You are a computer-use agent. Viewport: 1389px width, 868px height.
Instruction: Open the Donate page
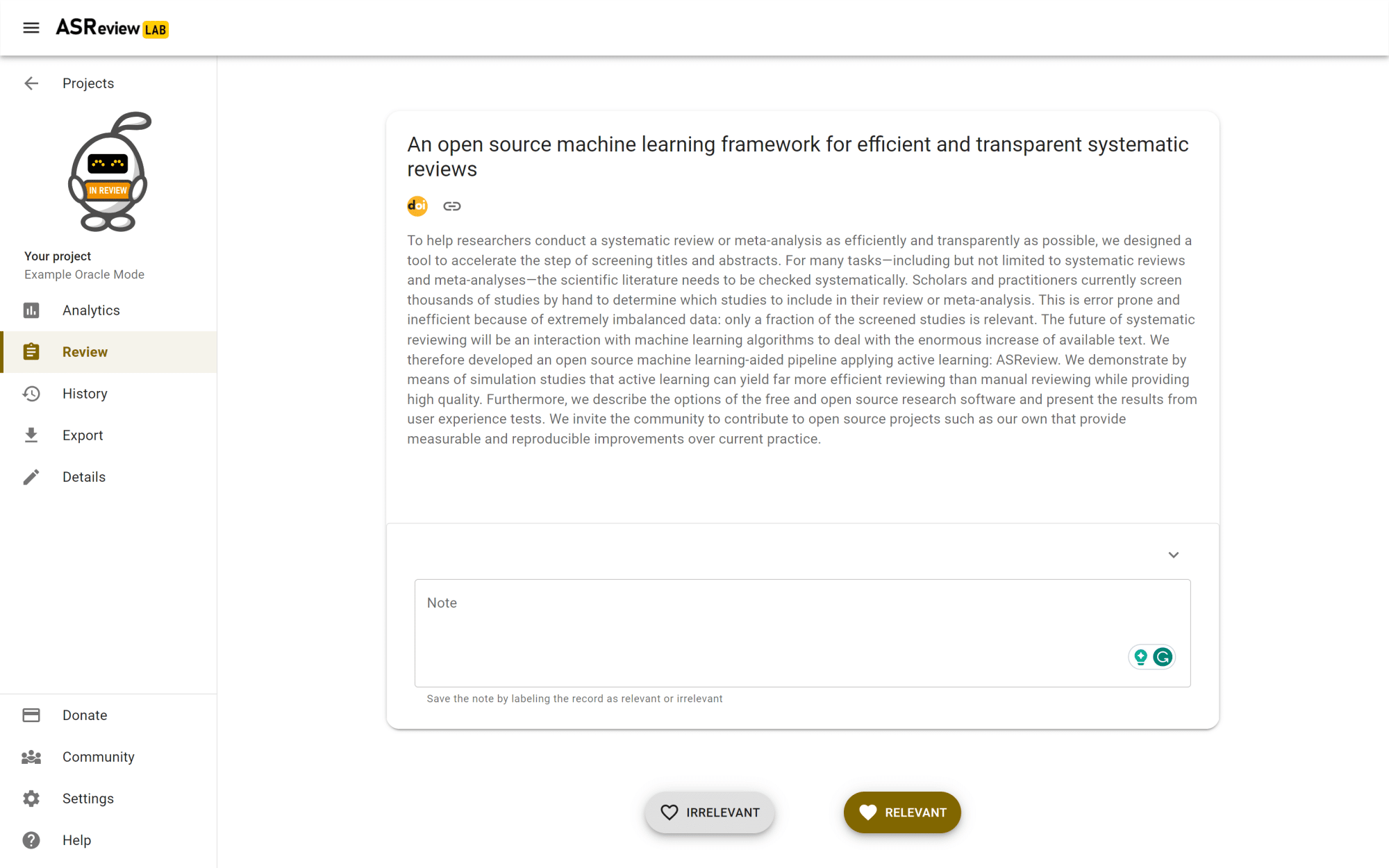(x=85, y=715)
